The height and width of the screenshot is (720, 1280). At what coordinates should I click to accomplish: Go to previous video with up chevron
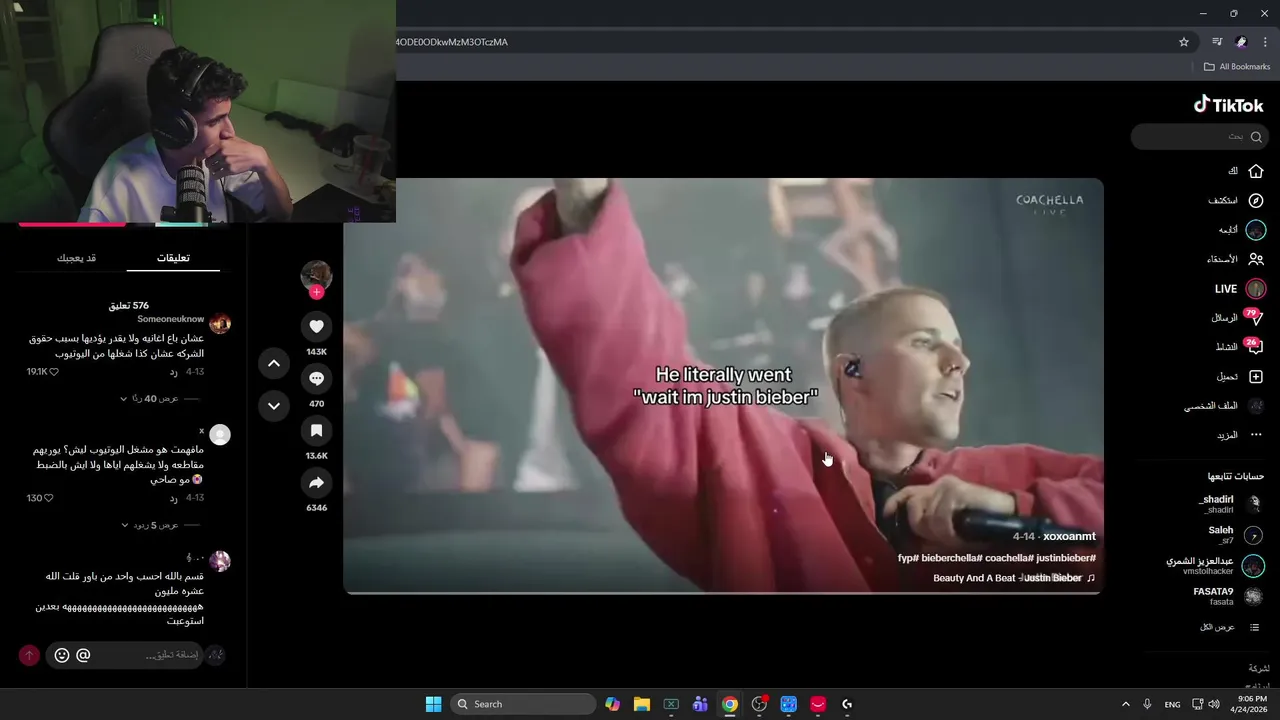[274, 364]
